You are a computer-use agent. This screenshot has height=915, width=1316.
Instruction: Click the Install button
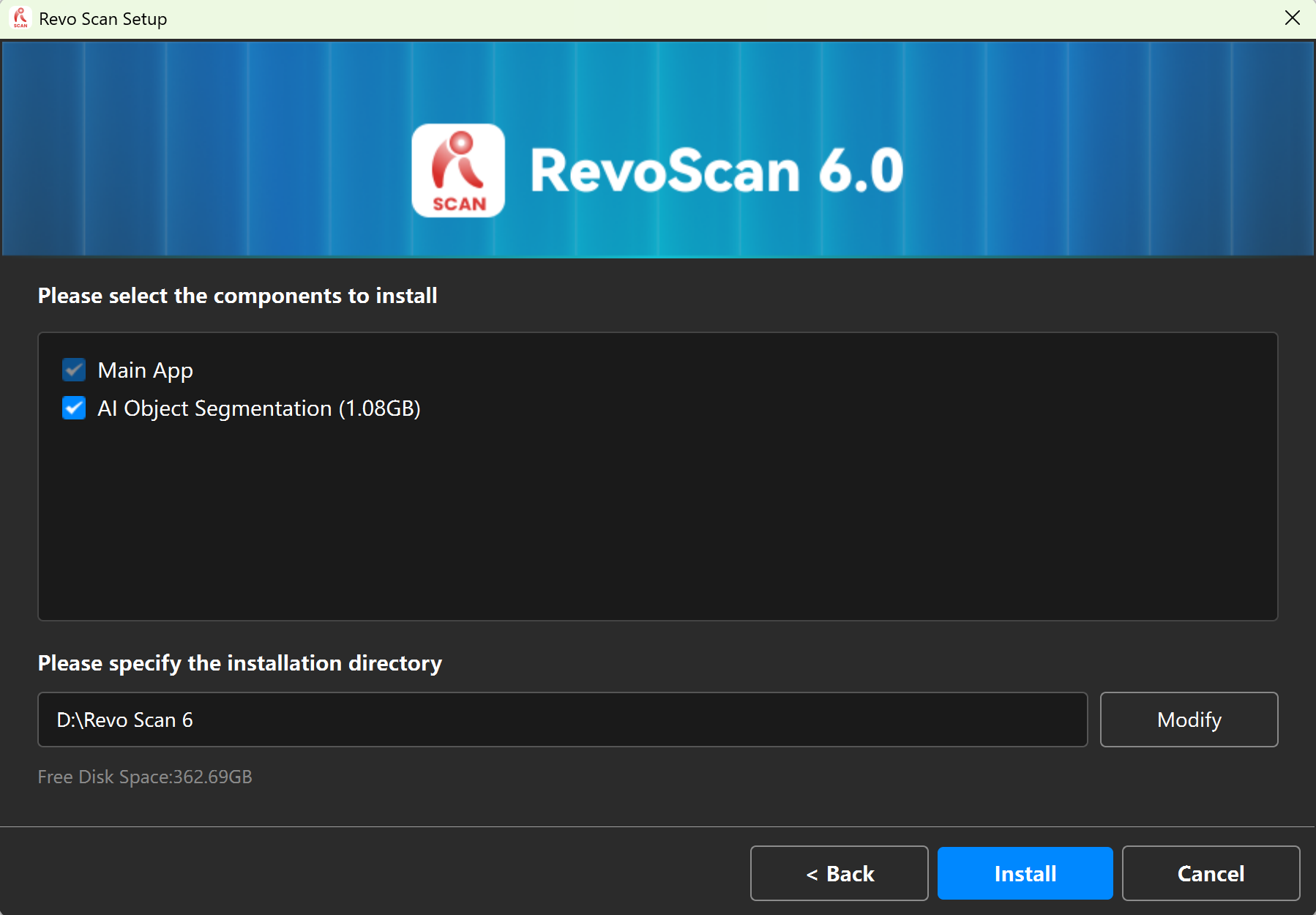(x=1025, y=873)
